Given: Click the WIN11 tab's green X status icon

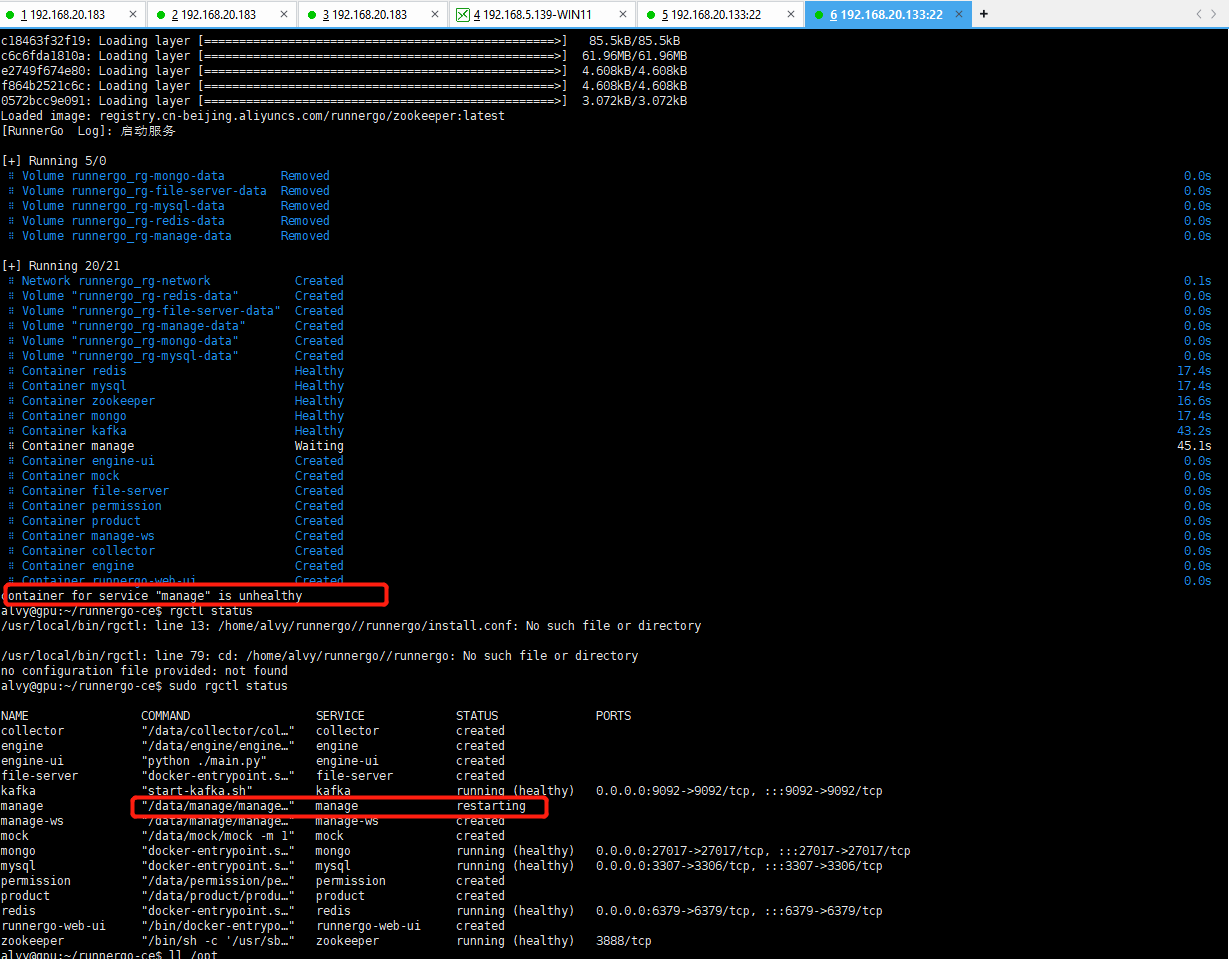Looking at the screenshot, I should coord(463,15).
